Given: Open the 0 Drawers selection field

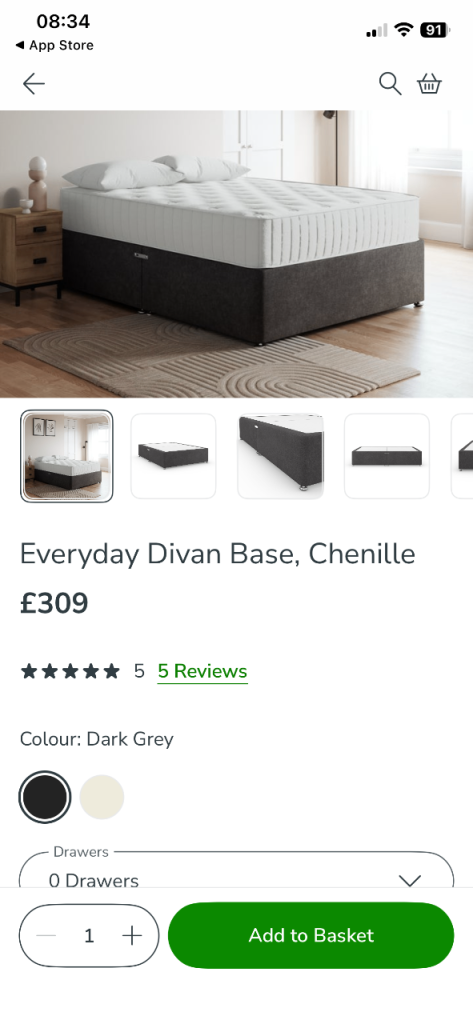Looking at the screenshot, I should click(x=236, y=870).
